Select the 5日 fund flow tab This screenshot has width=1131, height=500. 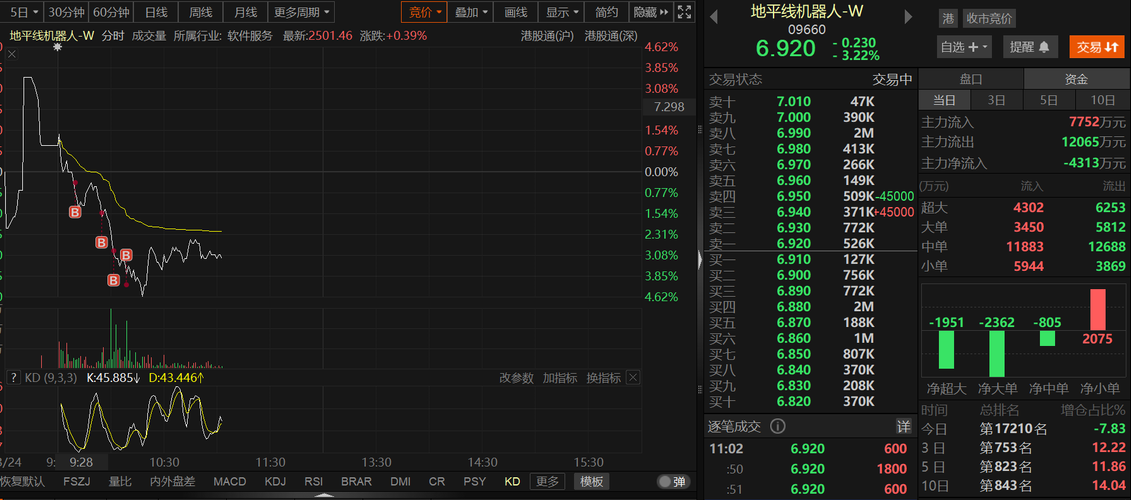[x=1049, y=100]
